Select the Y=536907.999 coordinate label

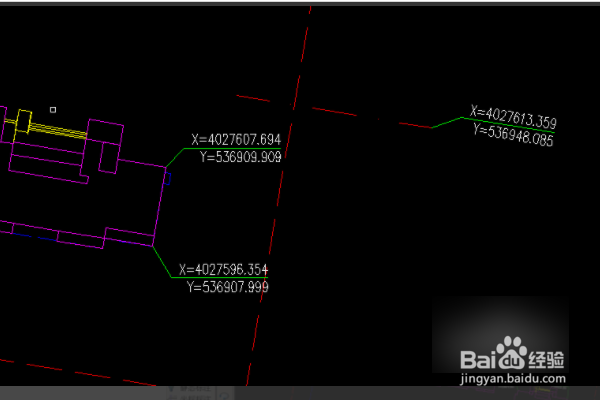click(x=228, y=287)
